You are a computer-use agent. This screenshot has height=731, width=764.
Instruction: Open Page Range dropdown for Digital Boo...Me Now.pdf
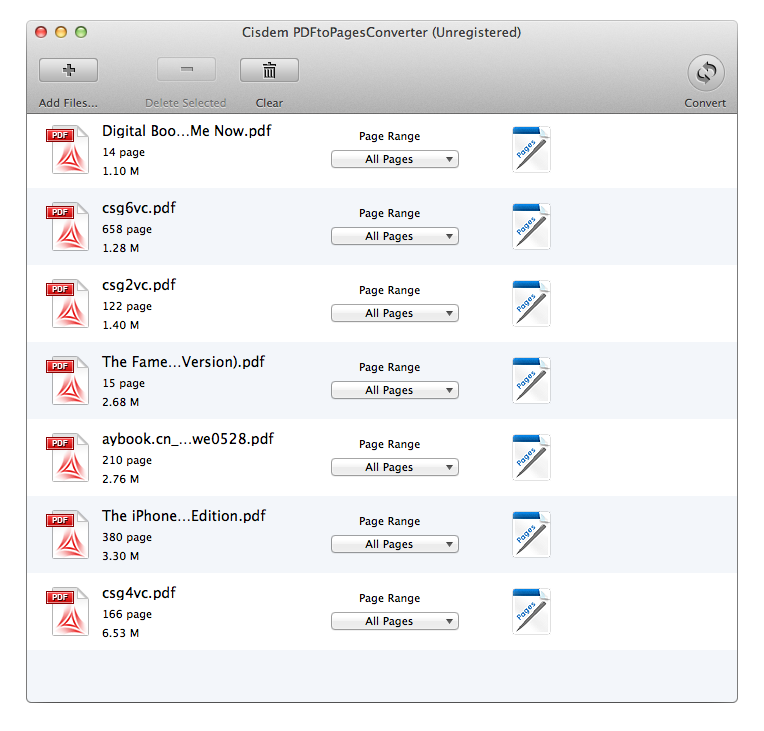tap(395, 159)
